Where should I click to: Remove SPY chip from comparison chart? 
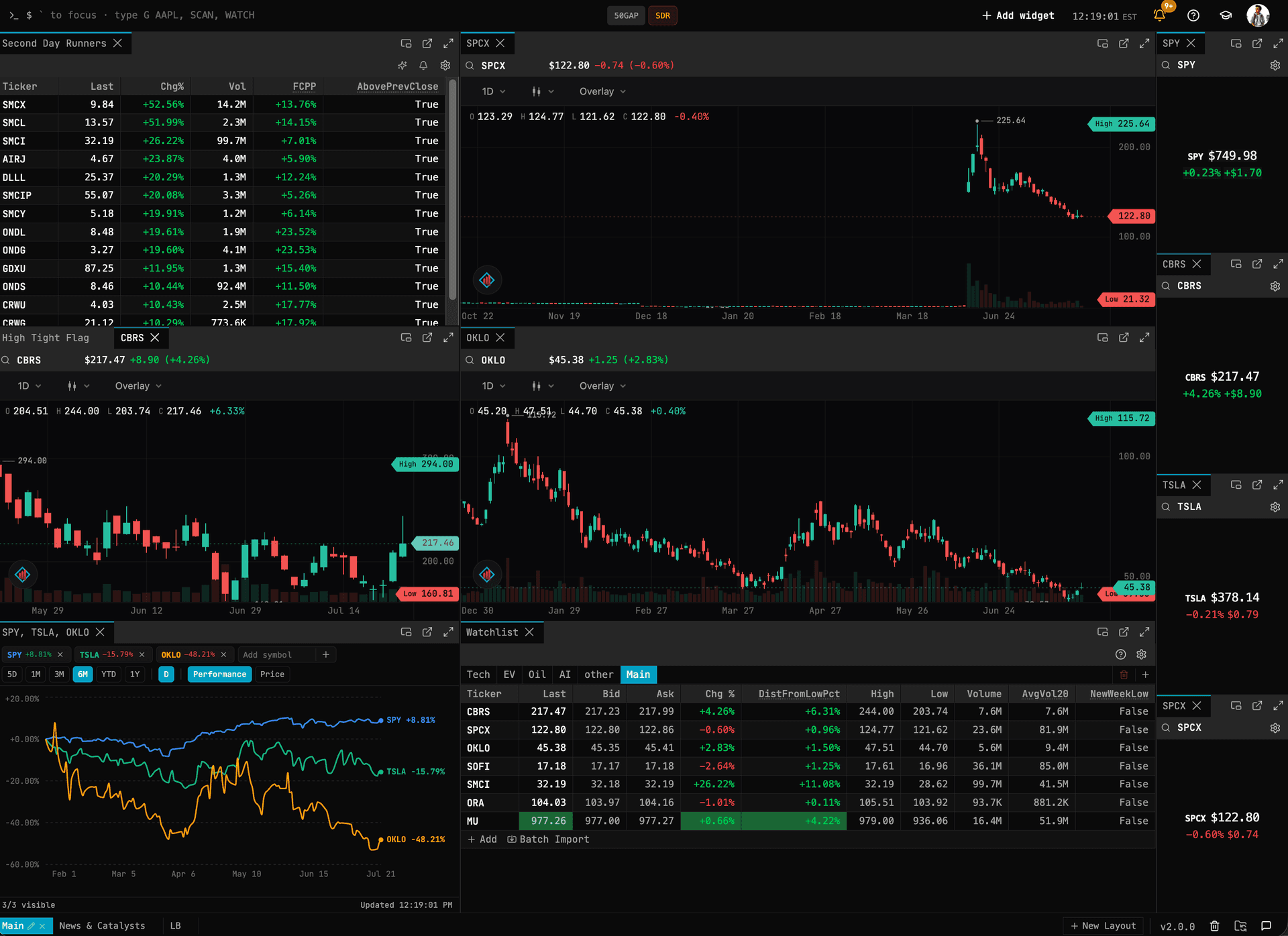click(60, 654)
